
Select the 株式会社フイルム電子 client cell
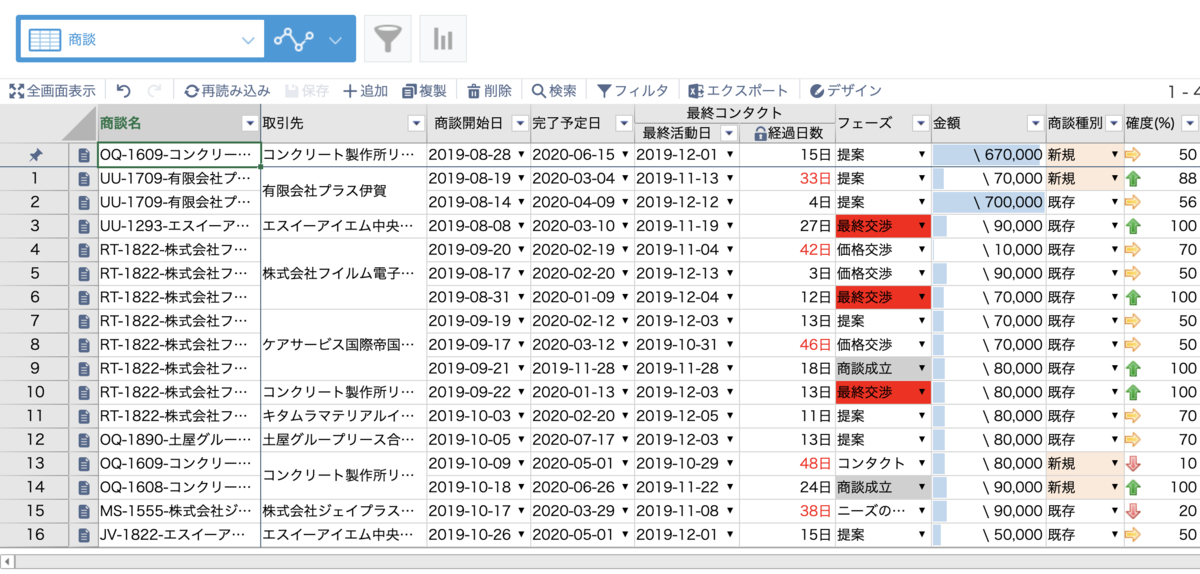pyautogui.click(x=344, y=273)
